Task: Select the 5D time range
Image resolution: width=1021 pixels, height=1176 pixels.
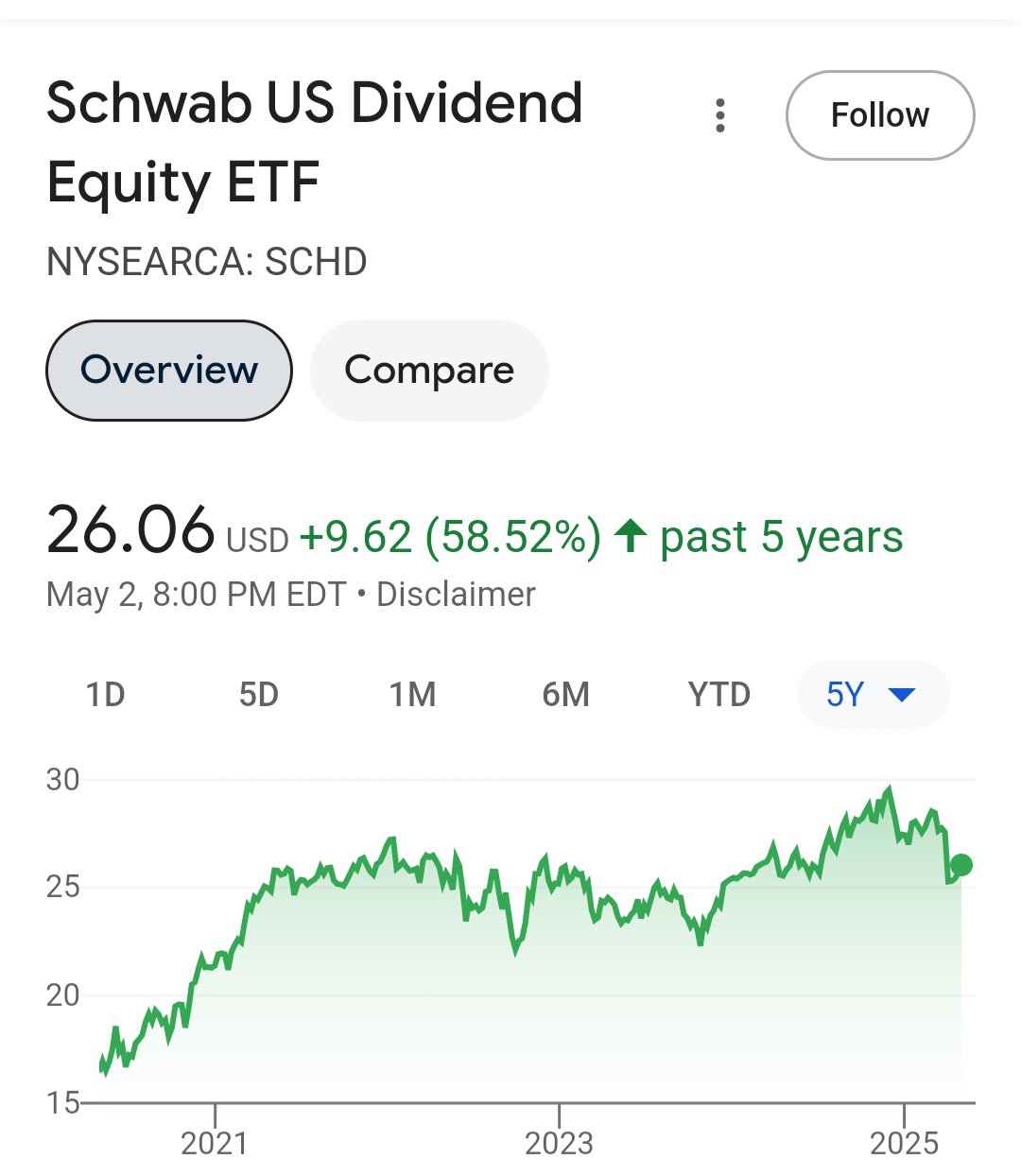Action: tap(259, 695)
